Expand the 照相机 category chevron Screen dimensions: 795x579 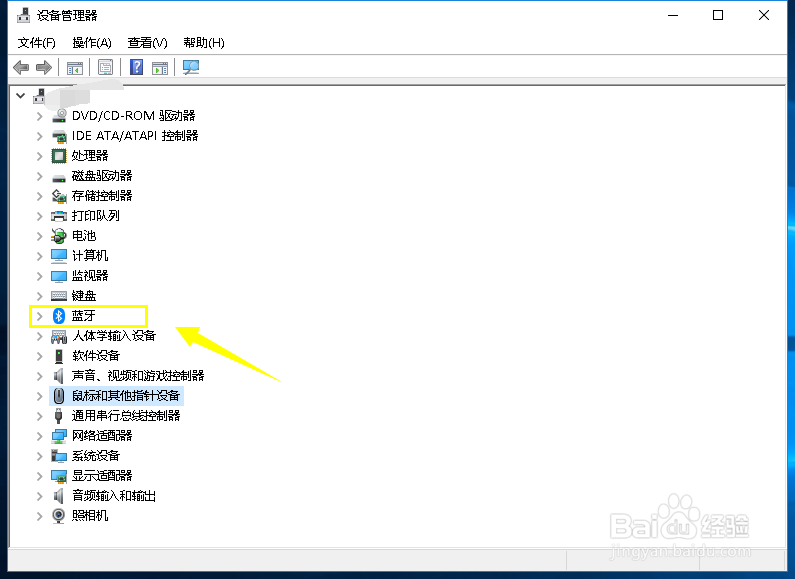tap(40, 516)
